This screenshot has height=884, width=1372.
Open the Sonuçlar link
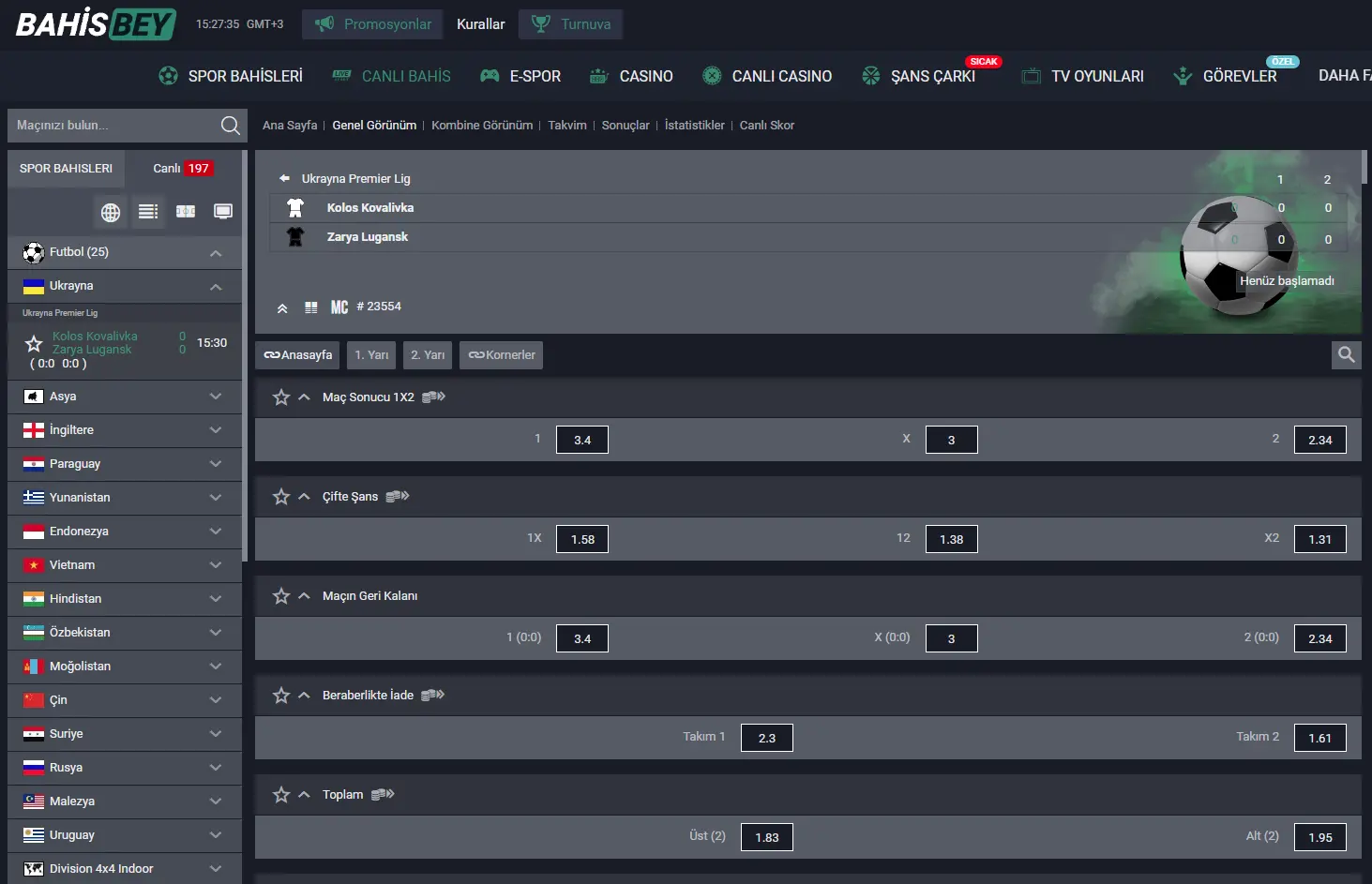[626, 126]
